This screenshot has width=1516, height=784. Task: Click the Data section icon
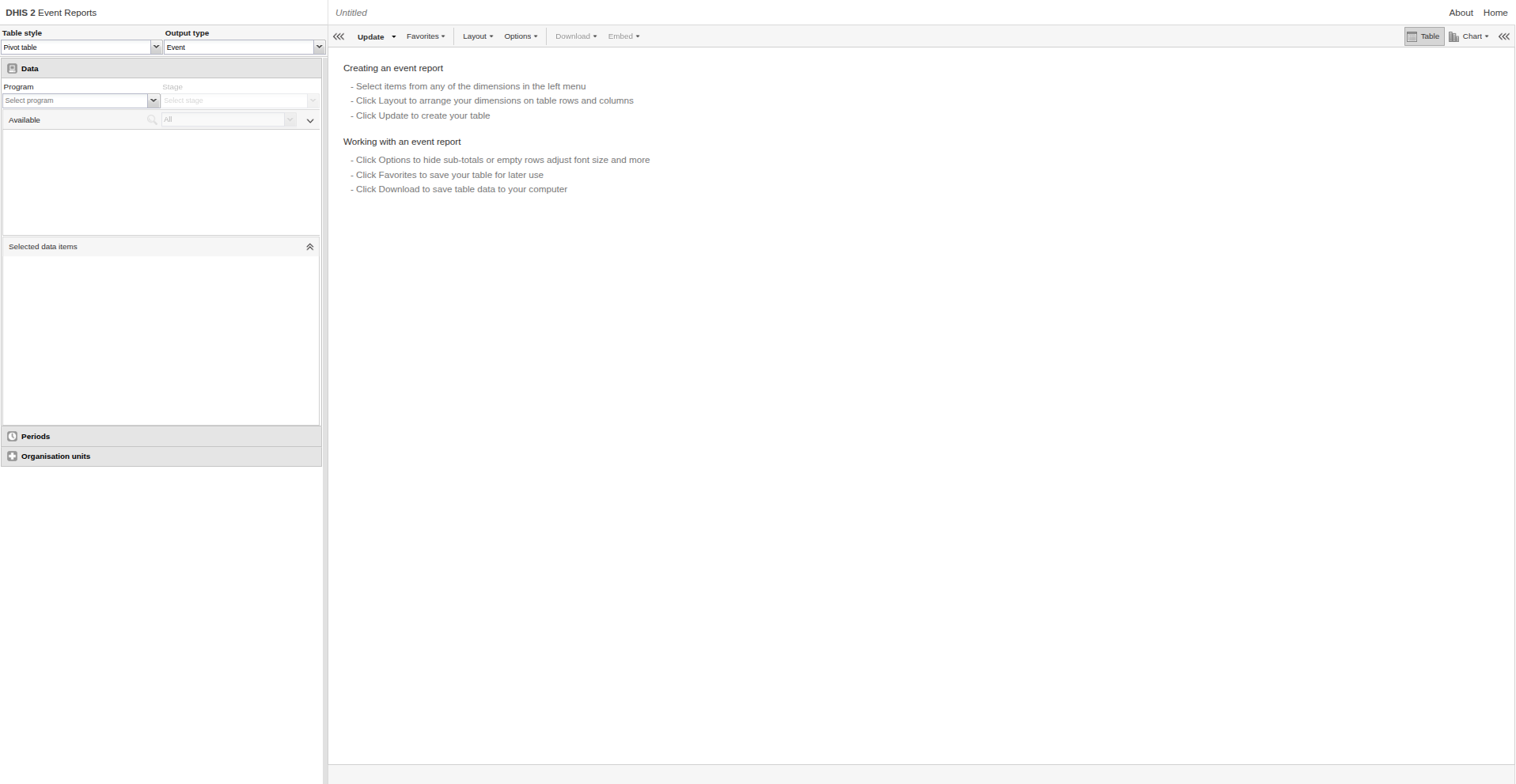[x=12, y=69]
